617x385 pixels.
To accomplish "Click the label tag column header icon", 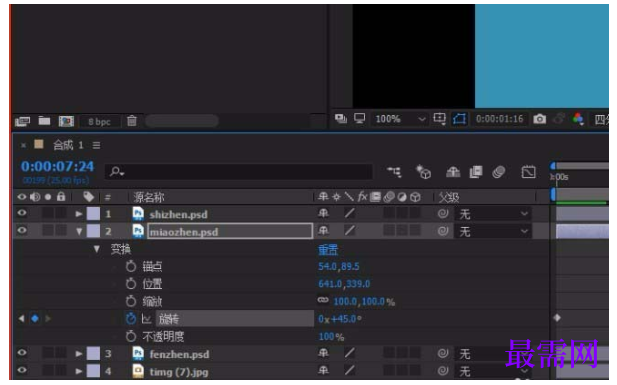I will (89, 196).
